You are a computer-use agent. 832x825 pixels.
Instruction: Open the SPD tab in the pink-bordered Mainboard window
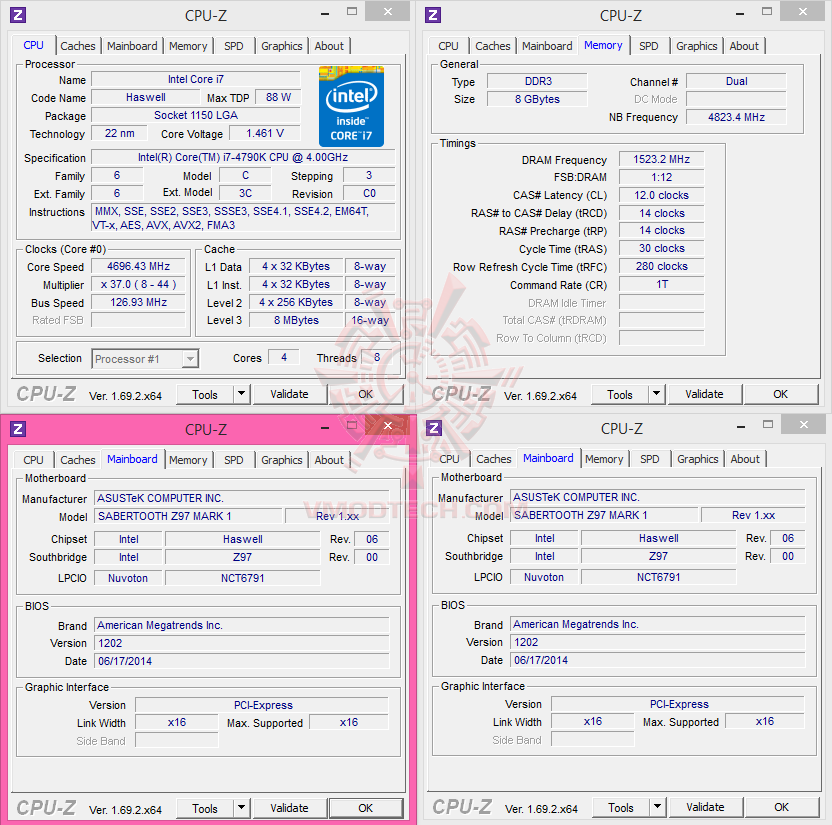click(233, 460)
